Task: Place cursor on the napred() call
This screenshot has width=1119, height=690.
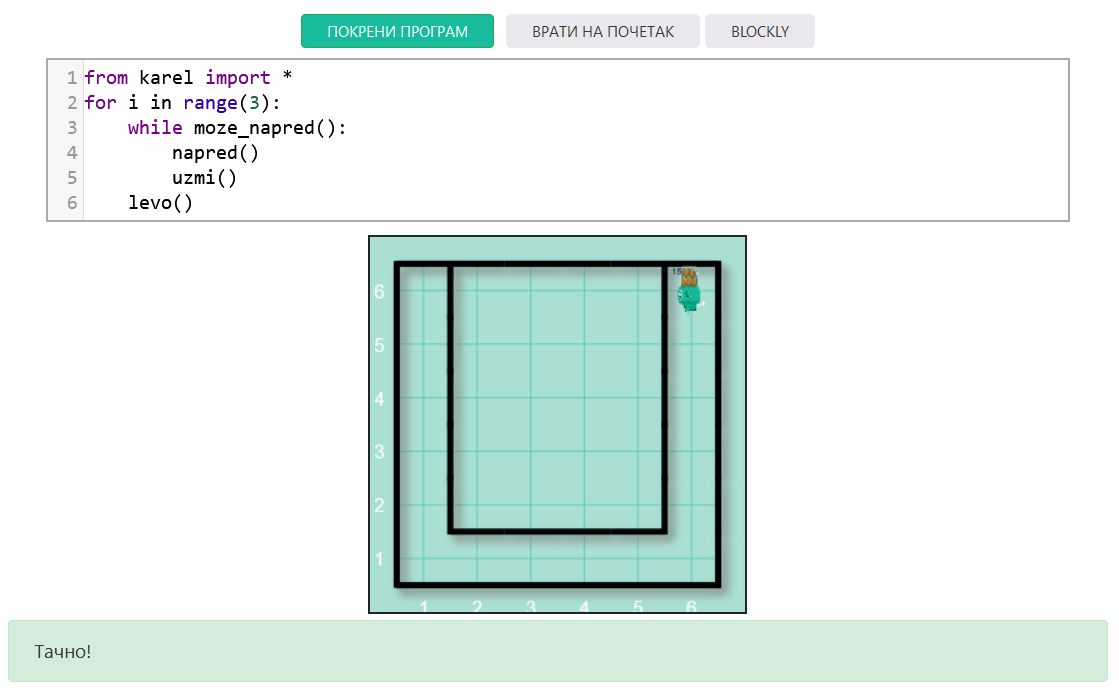Action: (215, 153)
